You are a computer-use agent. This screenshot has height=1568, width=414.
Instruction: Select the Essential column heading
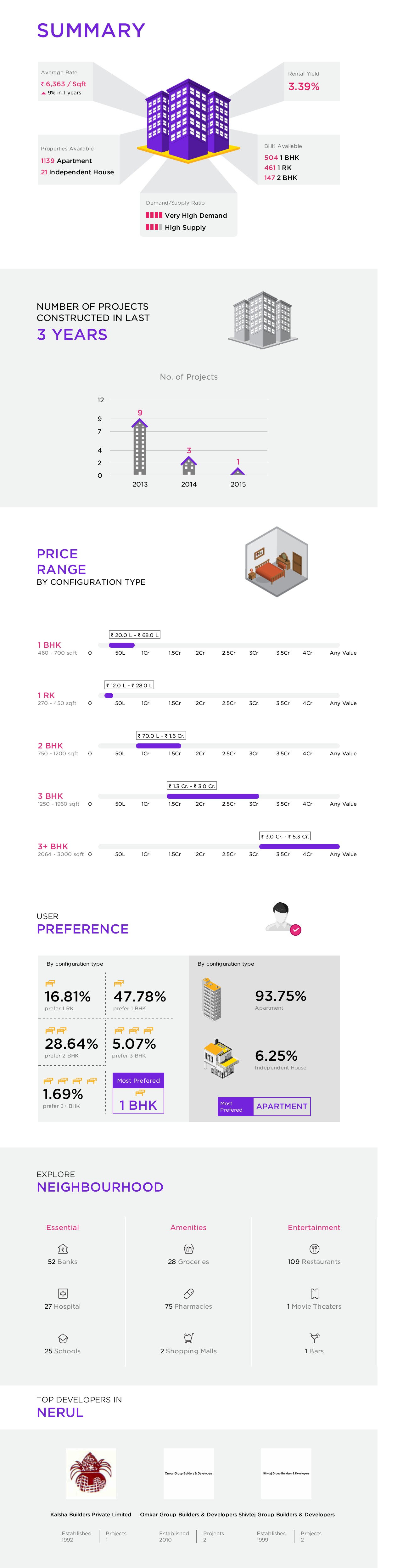point(63,1227)
